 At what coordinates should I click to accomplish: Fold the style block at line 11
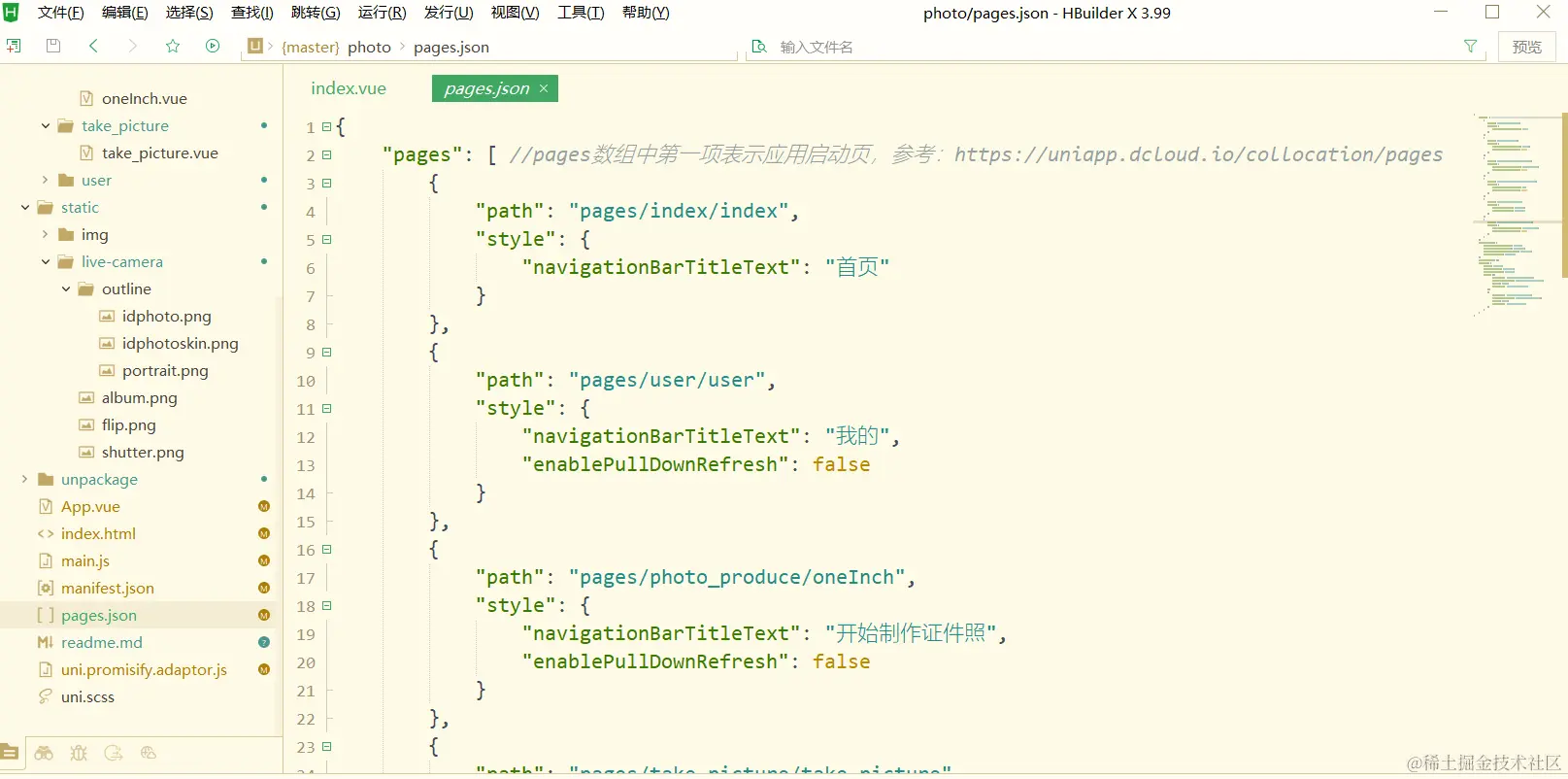point(327,408)
